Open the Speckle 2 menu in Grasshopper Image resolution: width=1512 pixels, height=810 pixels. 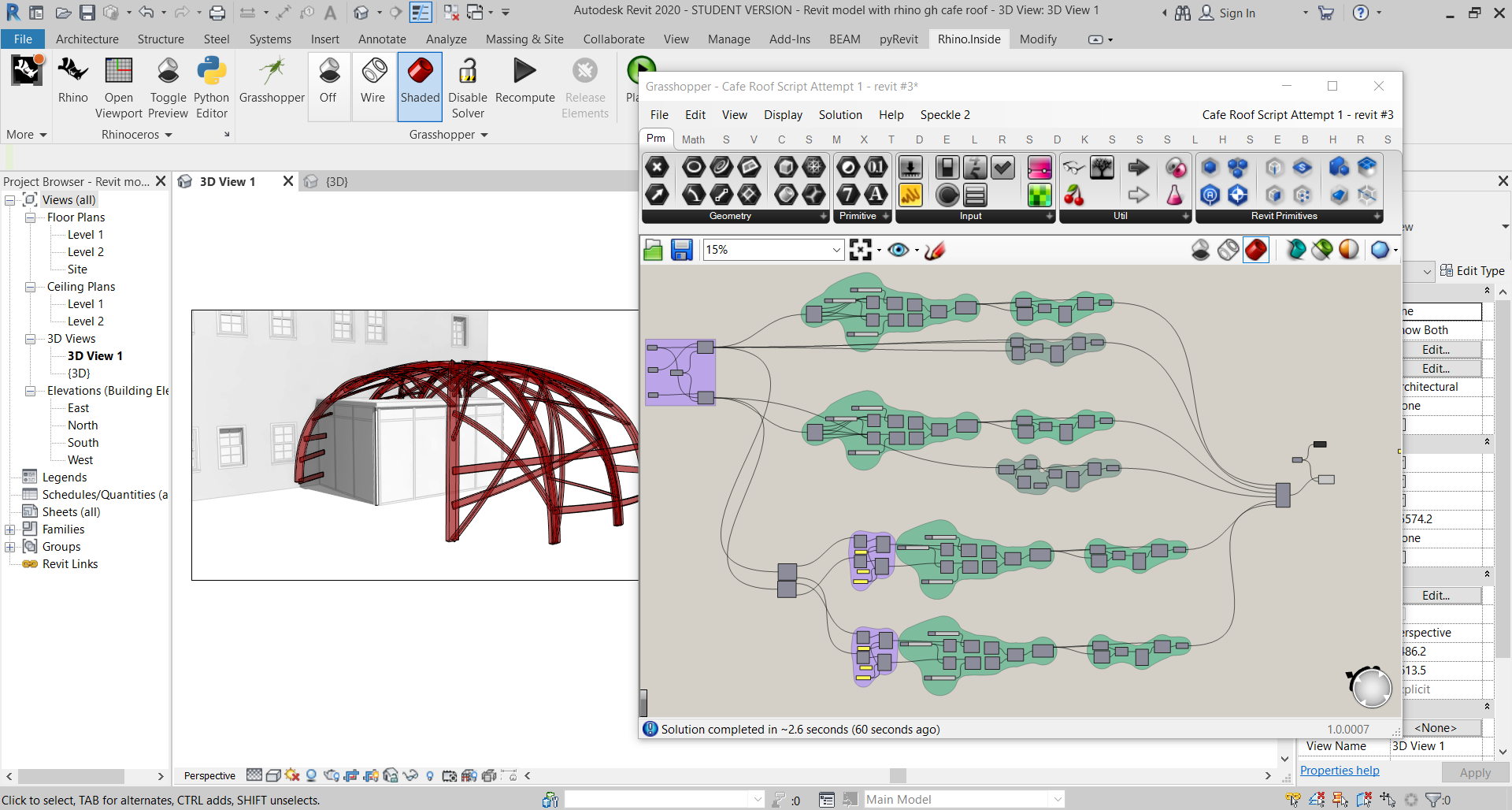pyautogui.click(x=944, y=114)
